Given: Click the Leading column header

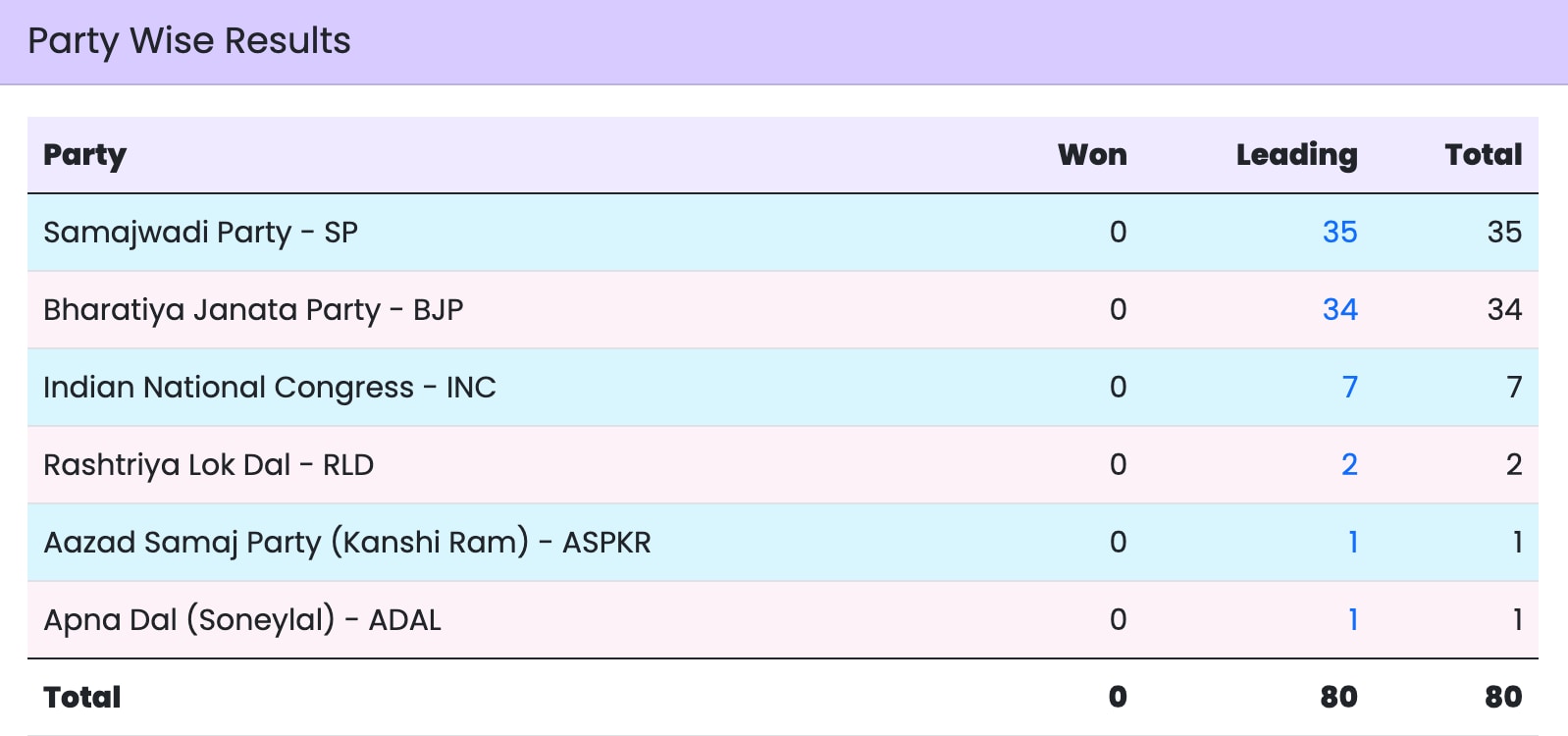Looking at the screenshot, I should point(1296,155).
